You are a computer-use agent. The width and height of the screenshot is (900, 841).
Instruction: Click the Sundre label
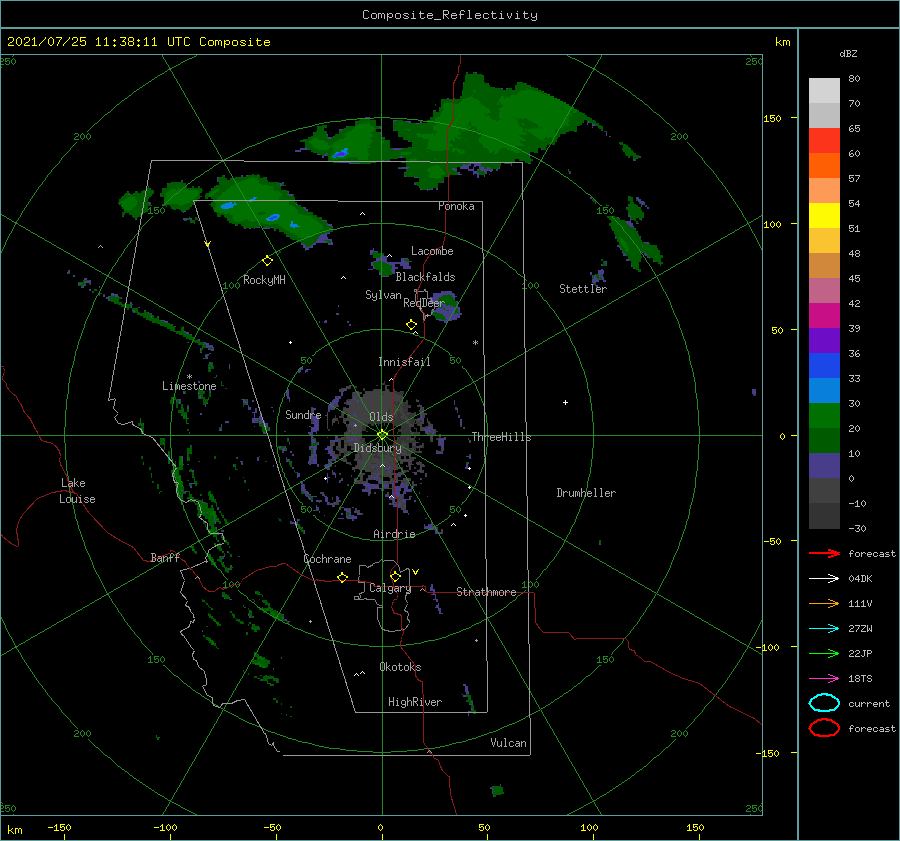point(303,414)
